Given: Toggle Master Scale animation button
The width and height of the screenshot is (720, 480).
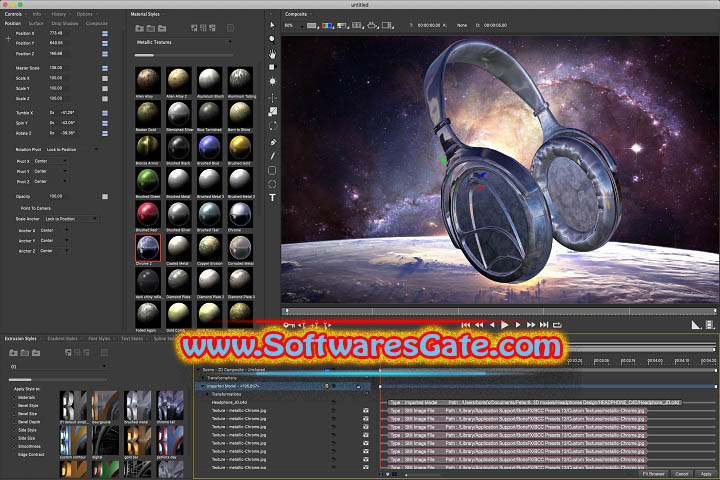Looking at the screenshot, I should pyautogui.click(x=105, y=68).
